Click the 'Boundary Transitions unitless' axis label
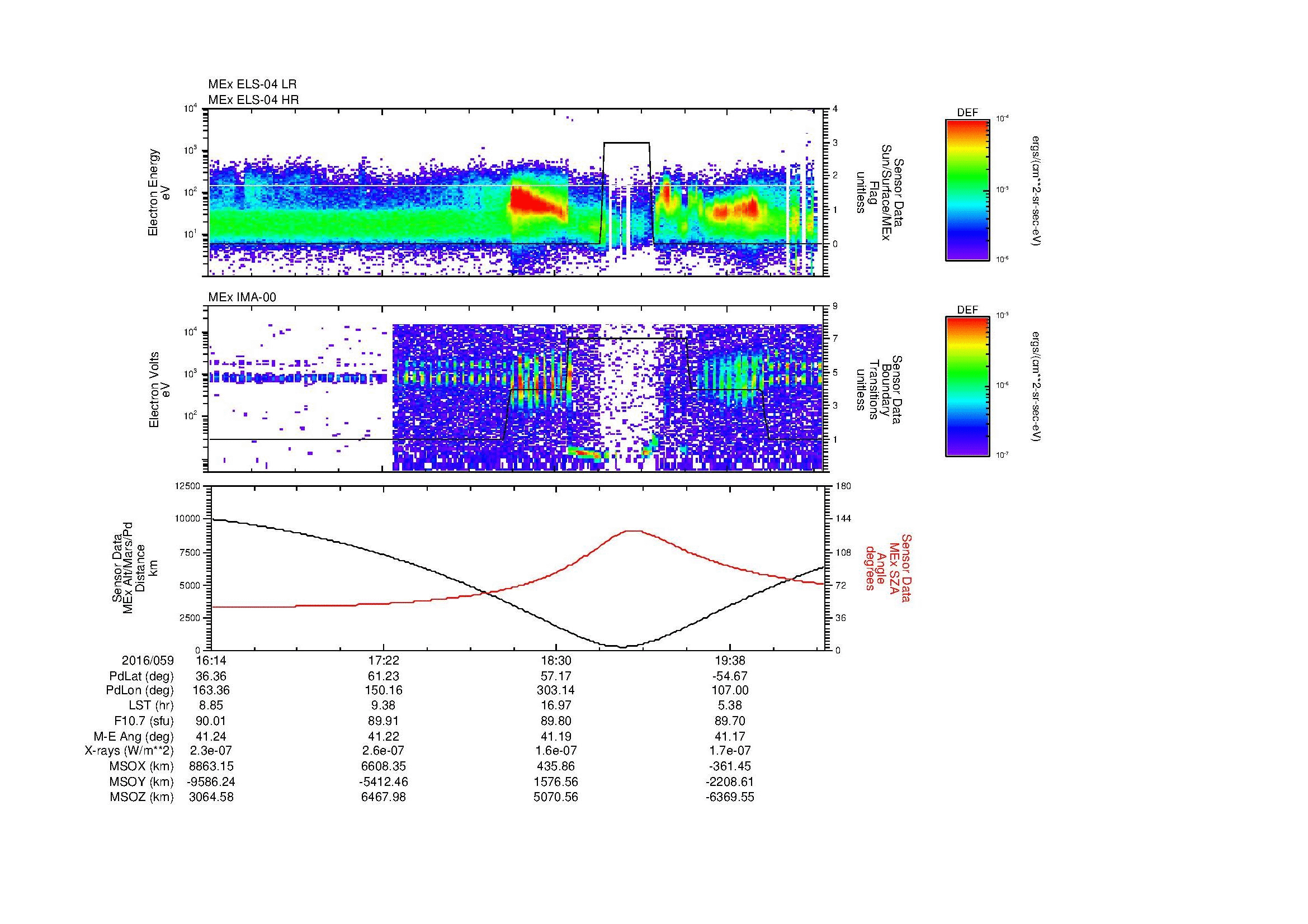The height and width of the screenshot is (924, 1308). tap(879, 390)
